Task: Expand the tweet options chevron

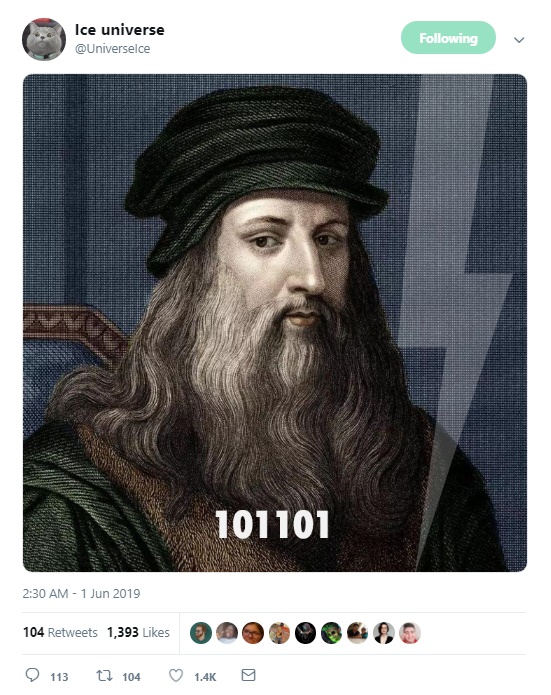Action: click(519, 40)
